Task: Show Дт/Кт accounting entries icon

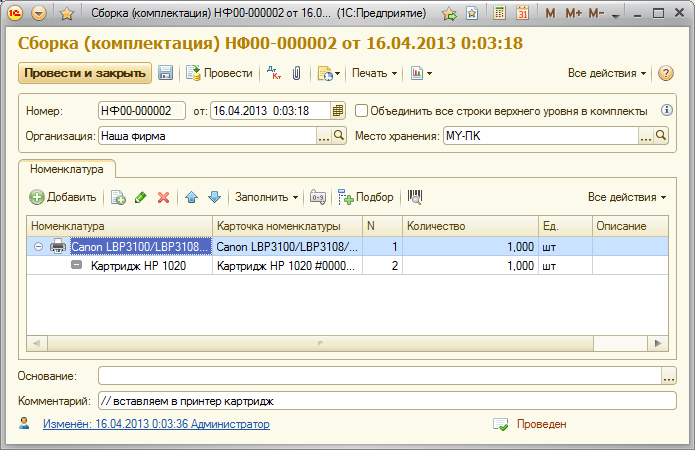Action: (x=274, y=73)
